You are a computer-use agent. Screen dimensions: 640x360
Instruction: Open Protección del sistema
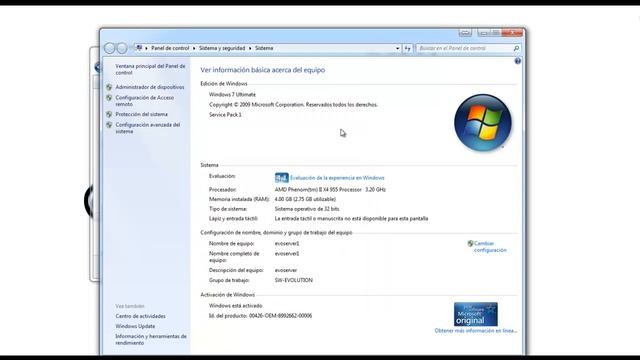coord(142,114)
